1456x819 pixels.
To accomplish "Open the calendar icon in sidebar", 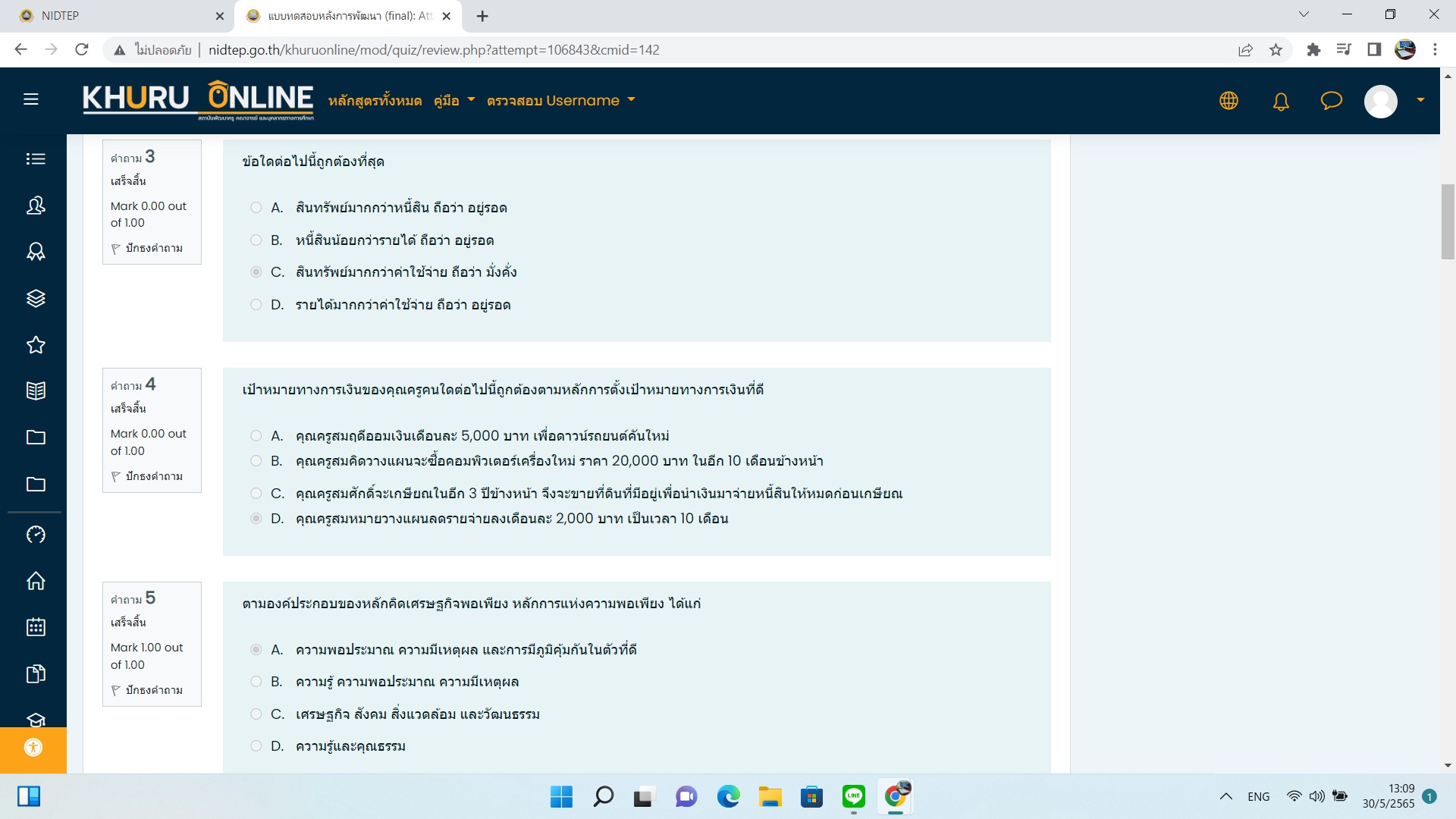I will [x=36, y=627].
